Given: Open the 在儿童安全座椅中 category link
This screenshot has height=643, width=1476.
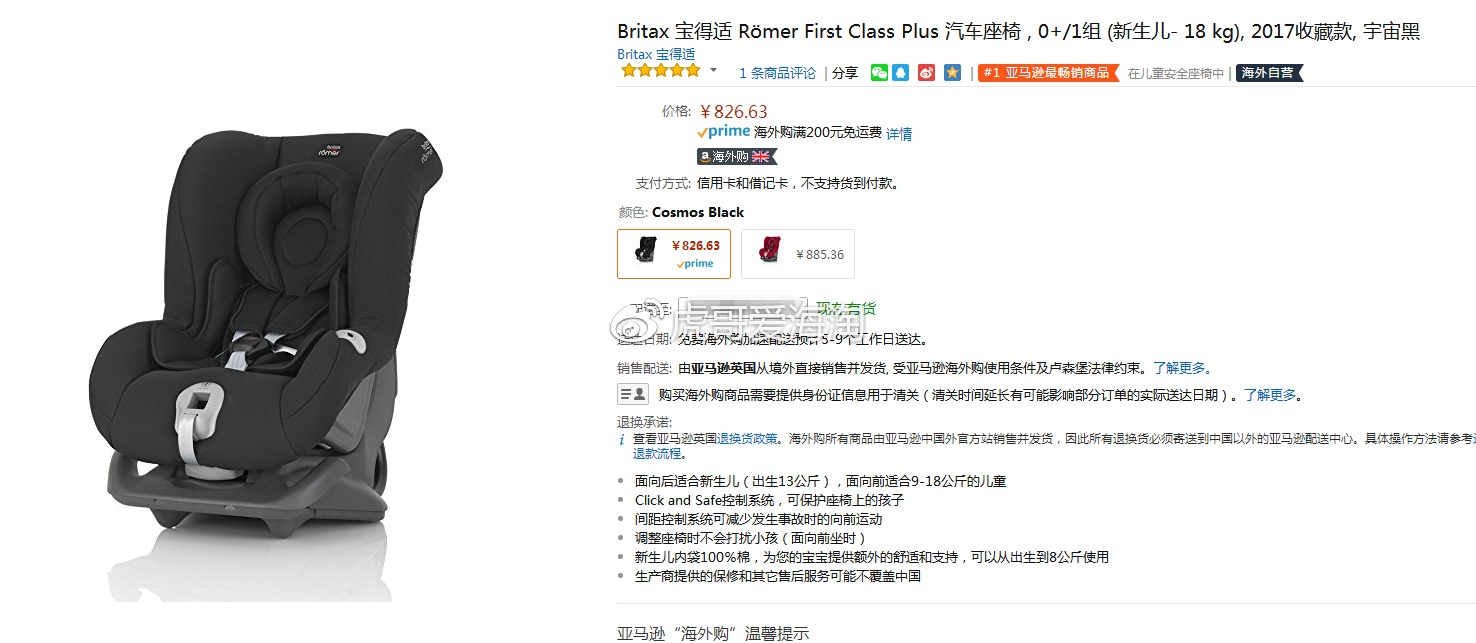Looking at the screenshot, I should pos(1175,74).
